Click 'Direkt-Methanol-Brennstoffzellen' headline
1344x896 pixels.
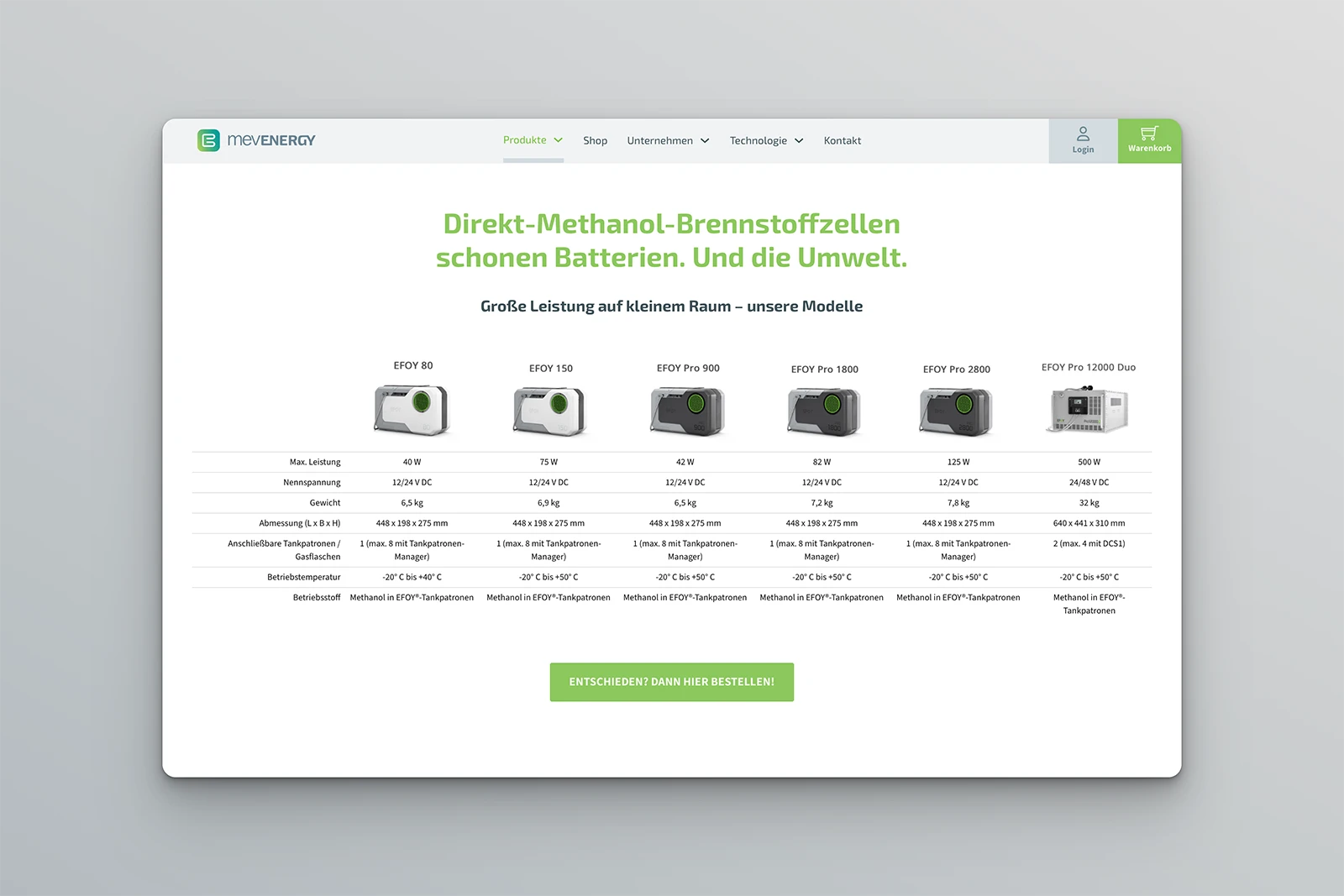click(x=672, y=224)
